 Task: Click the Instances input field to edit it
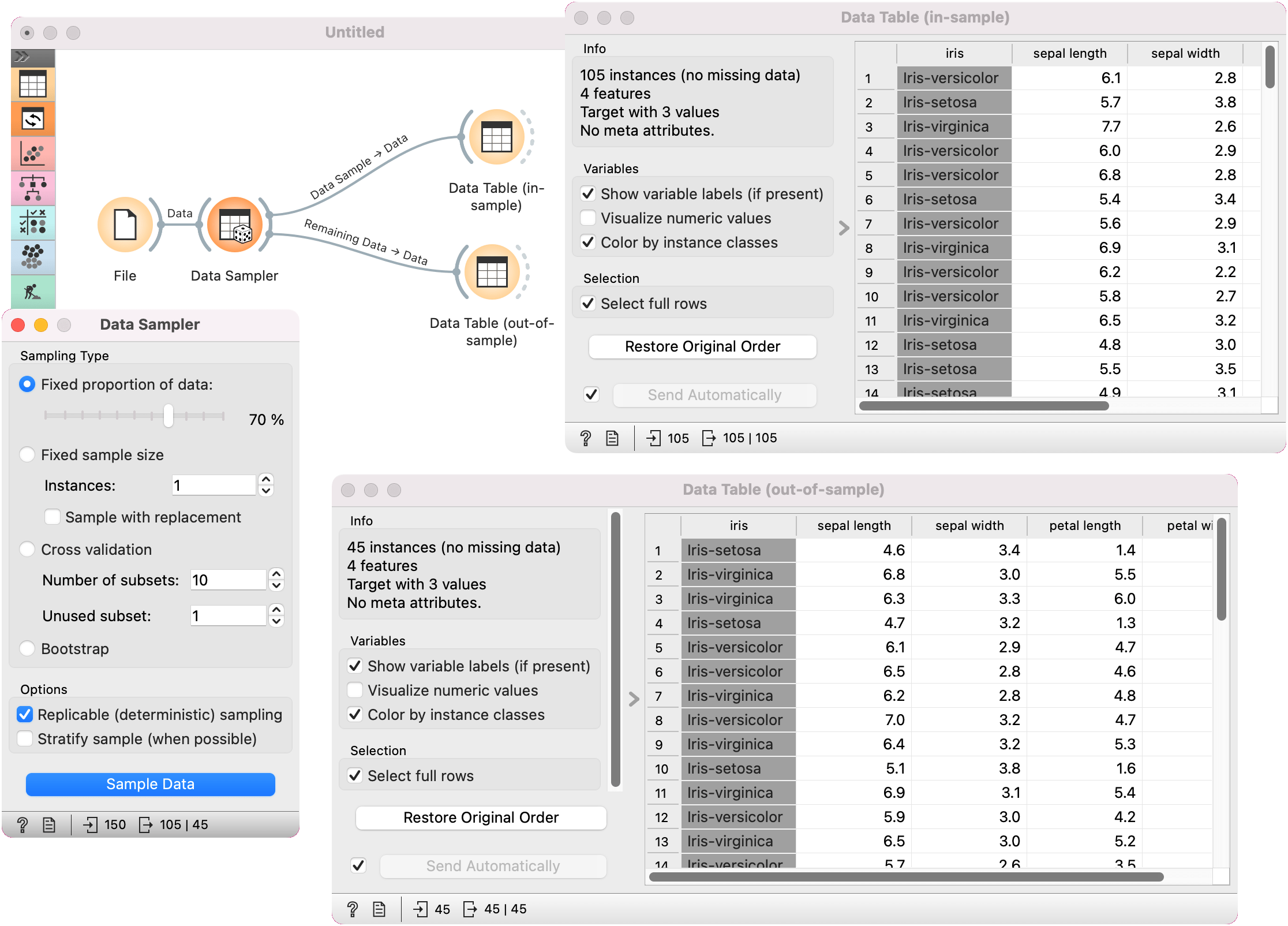(214, 485)
